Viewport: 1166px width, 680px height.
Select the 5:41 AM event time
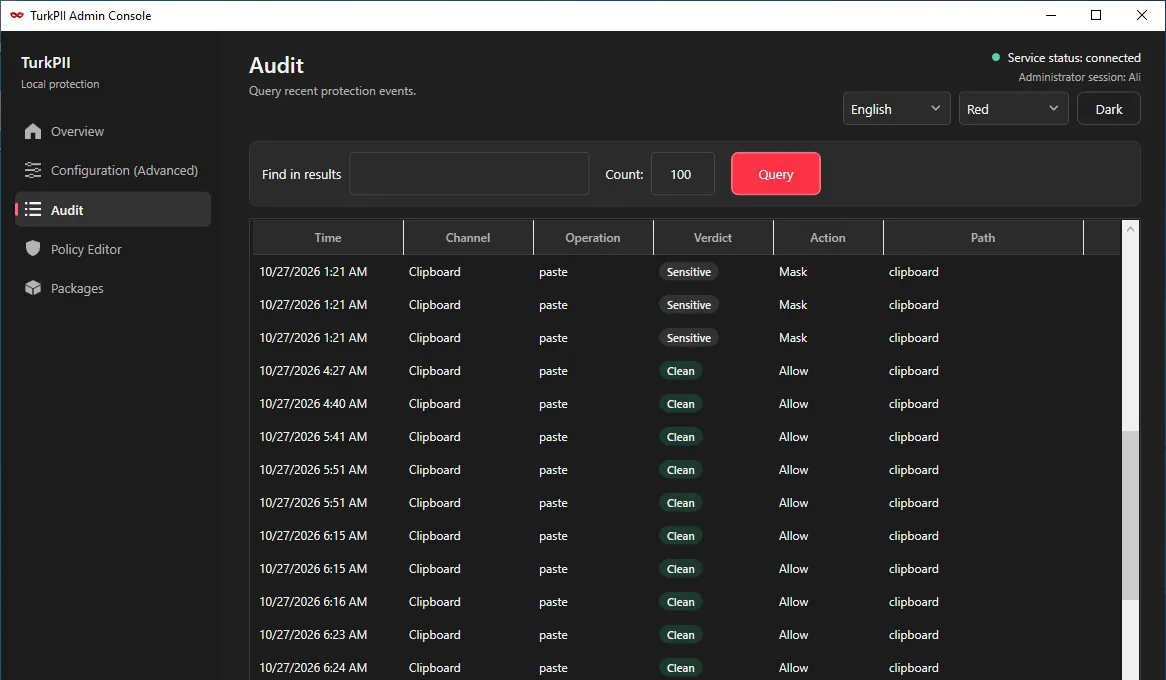[x=313, y=437]
